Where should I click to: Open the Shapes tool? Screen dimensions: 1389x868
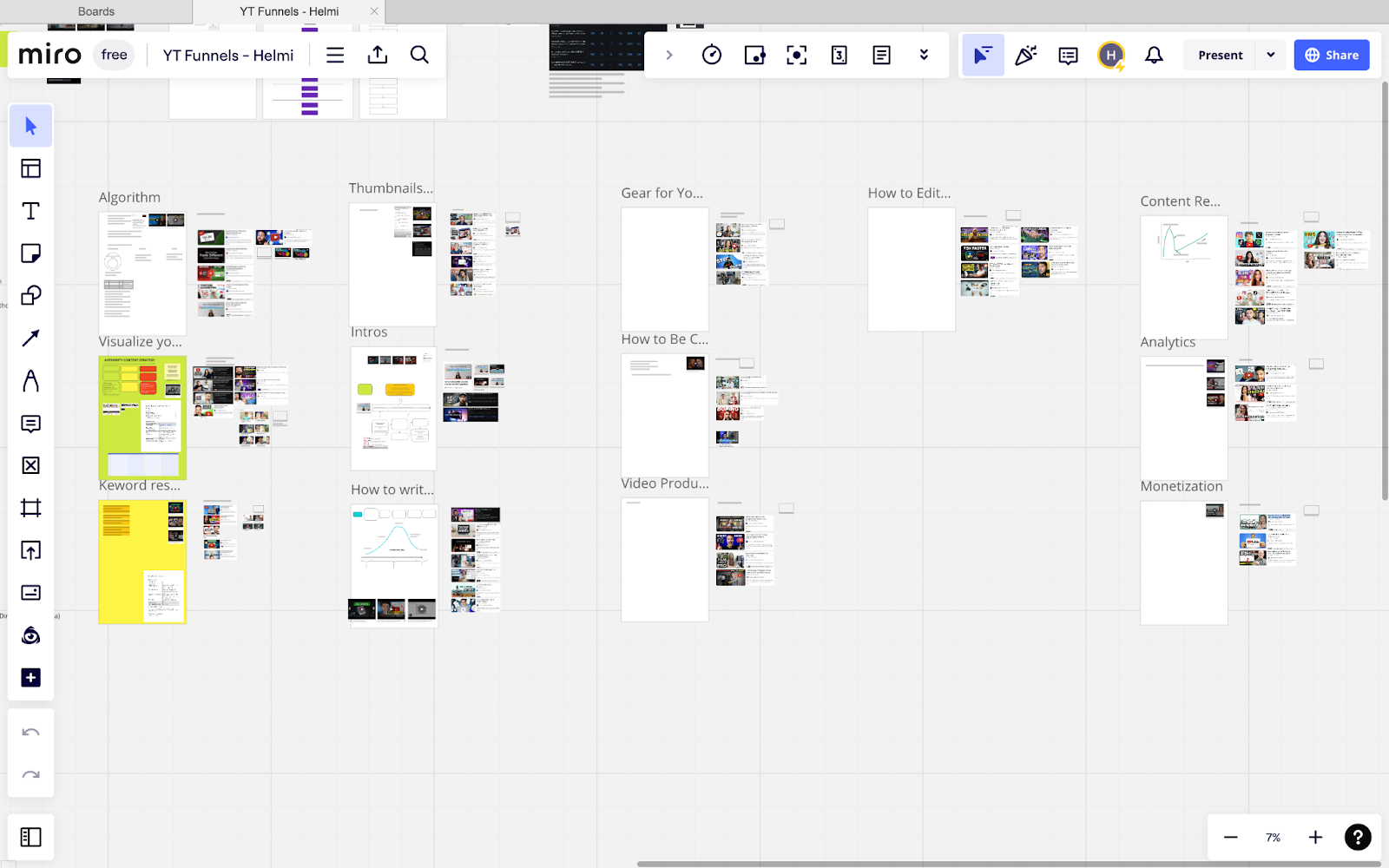tap(30, 296)
